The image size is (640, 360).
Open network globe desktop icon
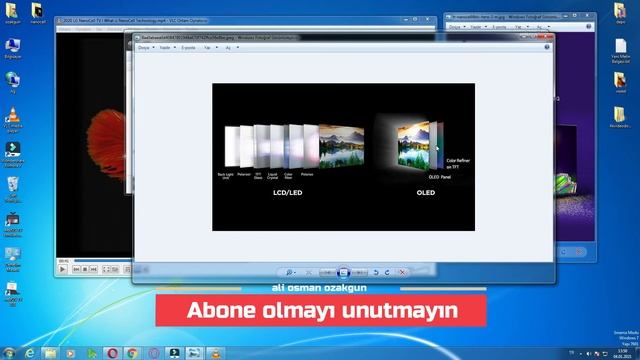(x=13, y=82)
